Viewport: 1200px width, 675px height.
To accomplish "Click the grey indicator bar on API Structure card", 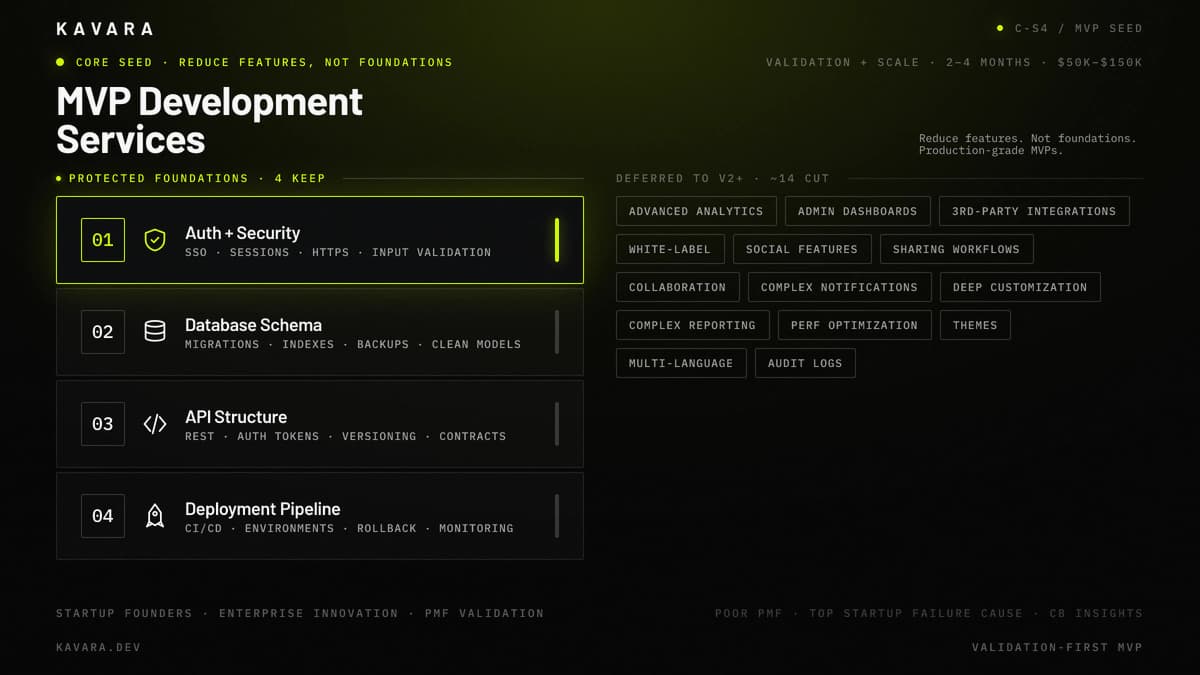I will [x=557, y=424].
